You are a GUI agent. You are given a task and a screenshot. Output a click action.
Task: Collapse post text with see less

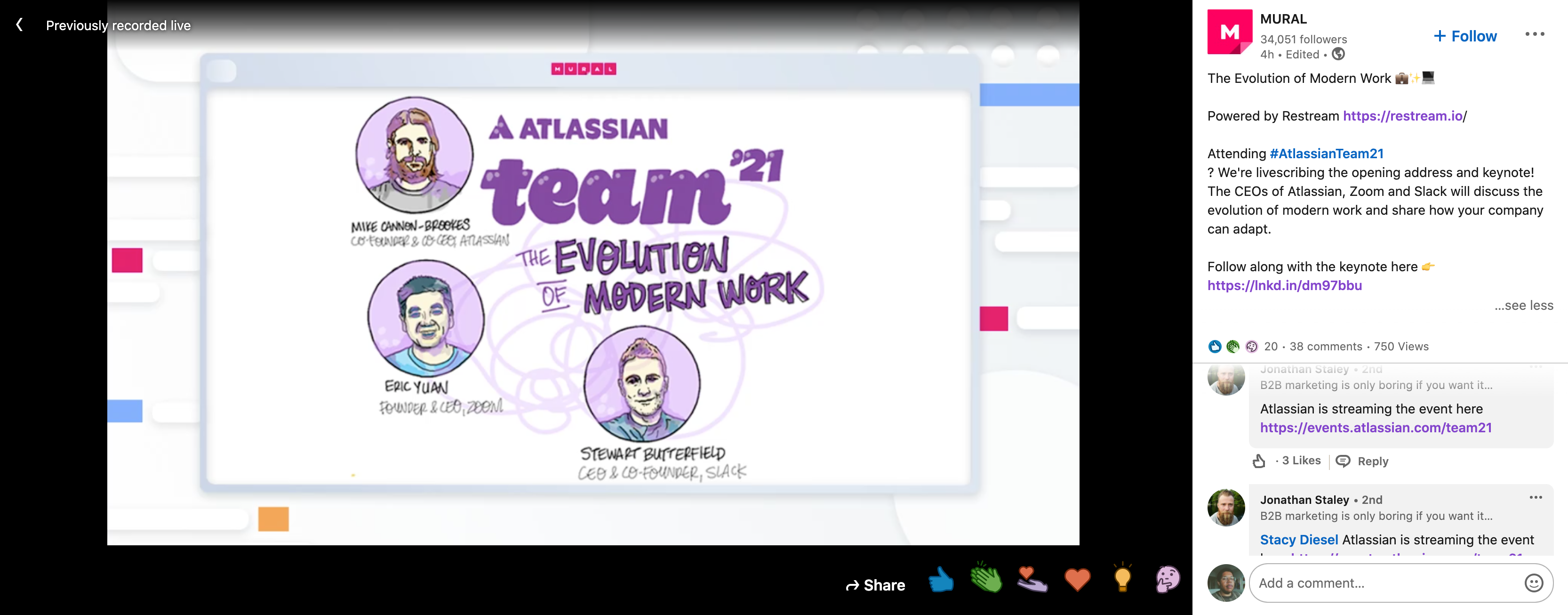tap(1524, 305)
